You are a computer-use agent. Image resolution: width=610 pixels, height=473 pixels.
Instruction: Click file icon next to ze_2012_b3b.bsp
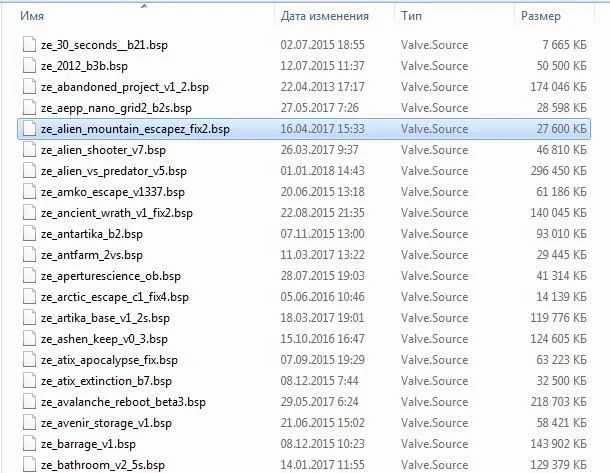[28, 66]
